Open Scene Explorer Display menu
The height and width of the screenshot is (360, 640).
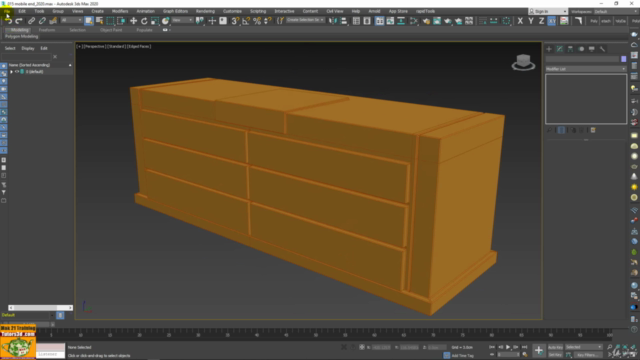28,49
